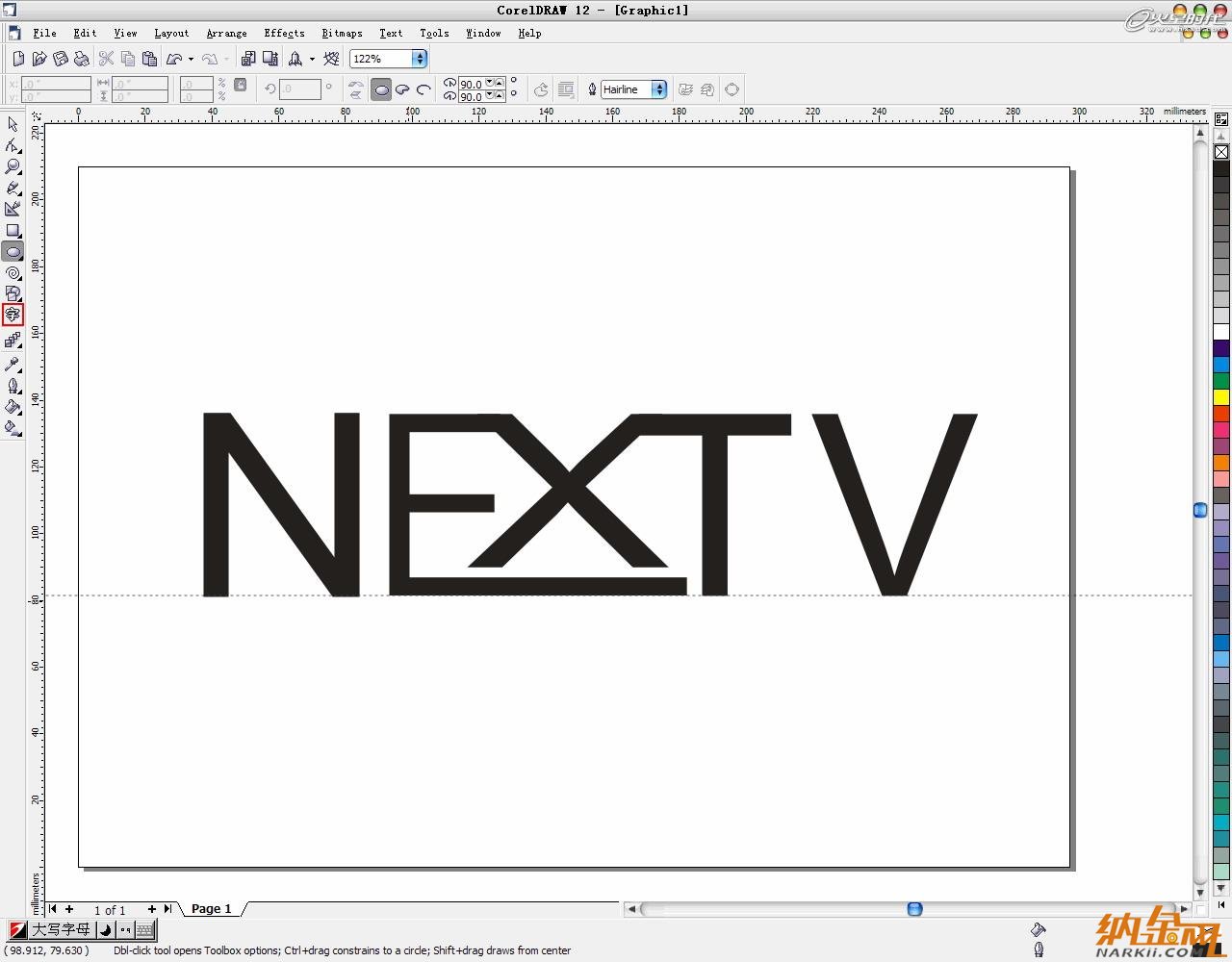Select the Page 1 tab
The height and width of the screenshot is (962, 1232).
pos(212,908)
